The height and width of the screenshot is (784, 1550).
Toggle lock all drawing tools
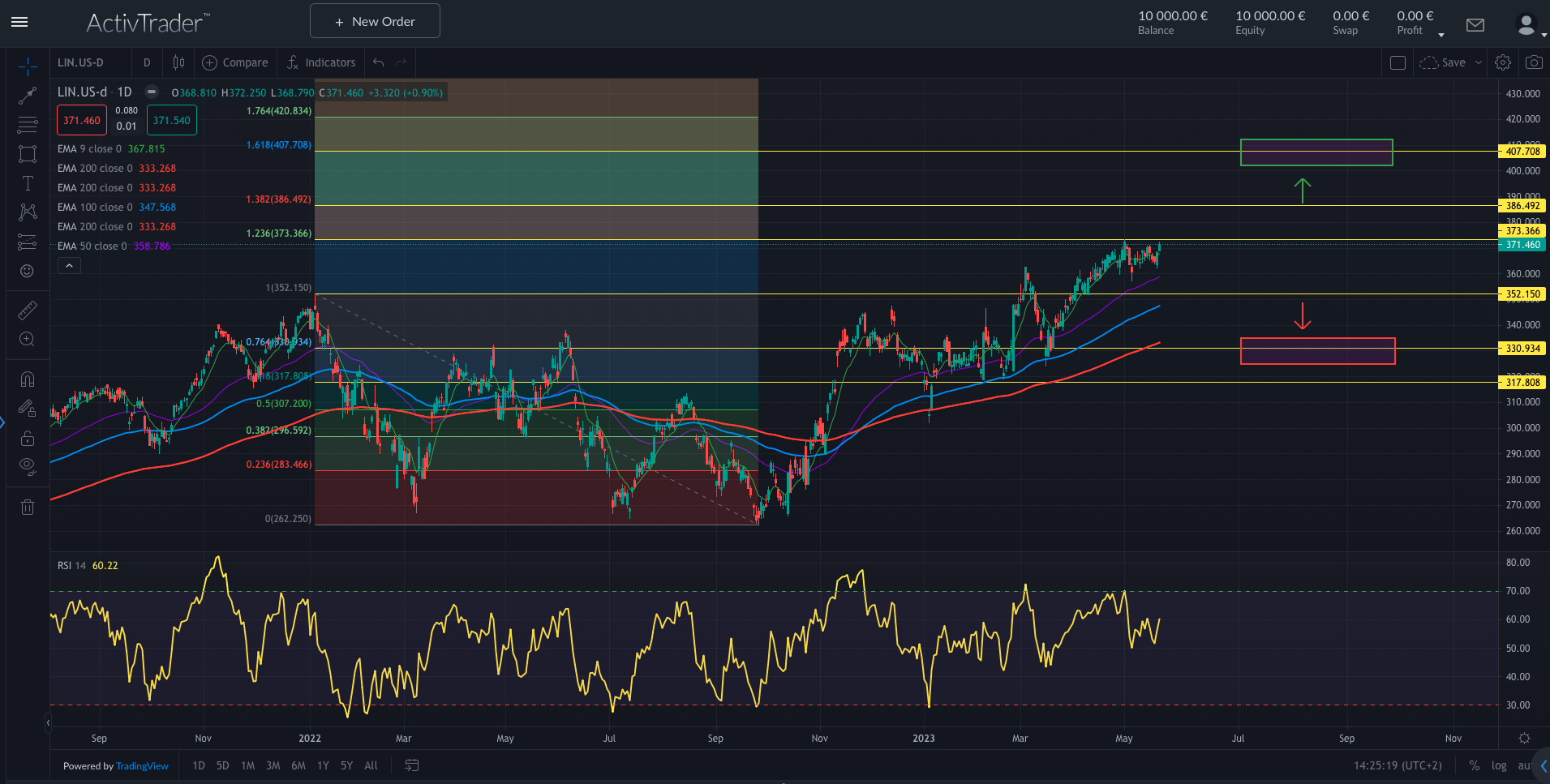[28, 438]
